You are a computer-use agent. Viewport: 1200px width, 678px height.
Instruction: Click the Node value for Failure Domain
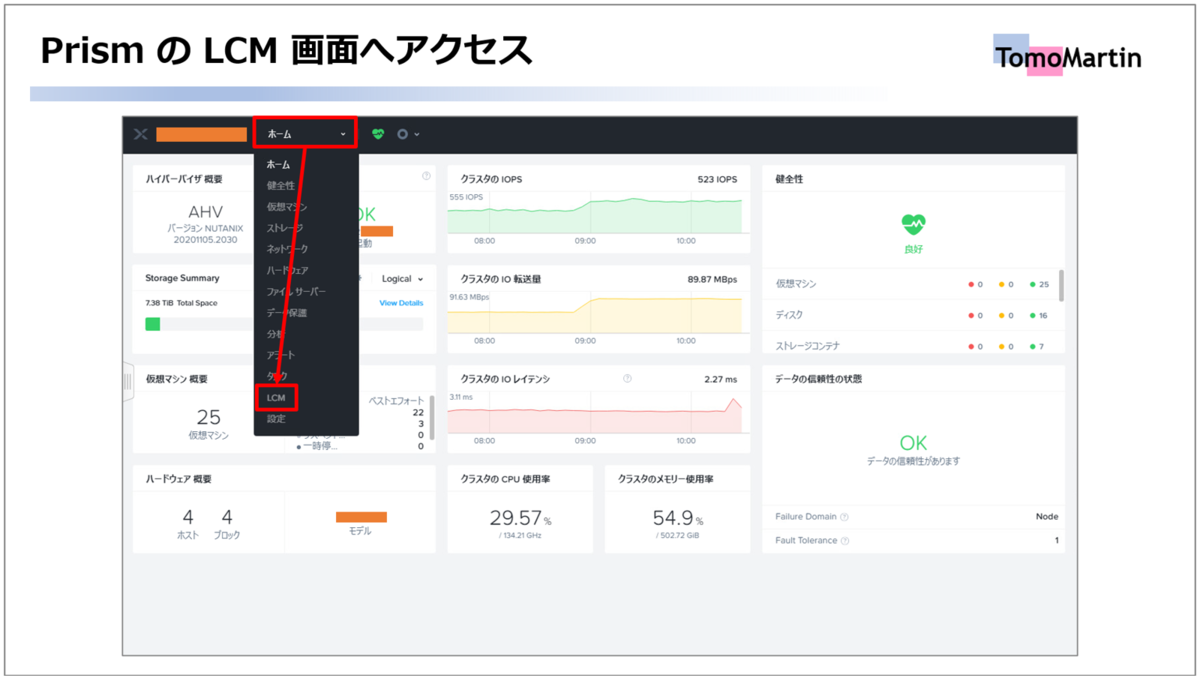tap(1047, 517)
